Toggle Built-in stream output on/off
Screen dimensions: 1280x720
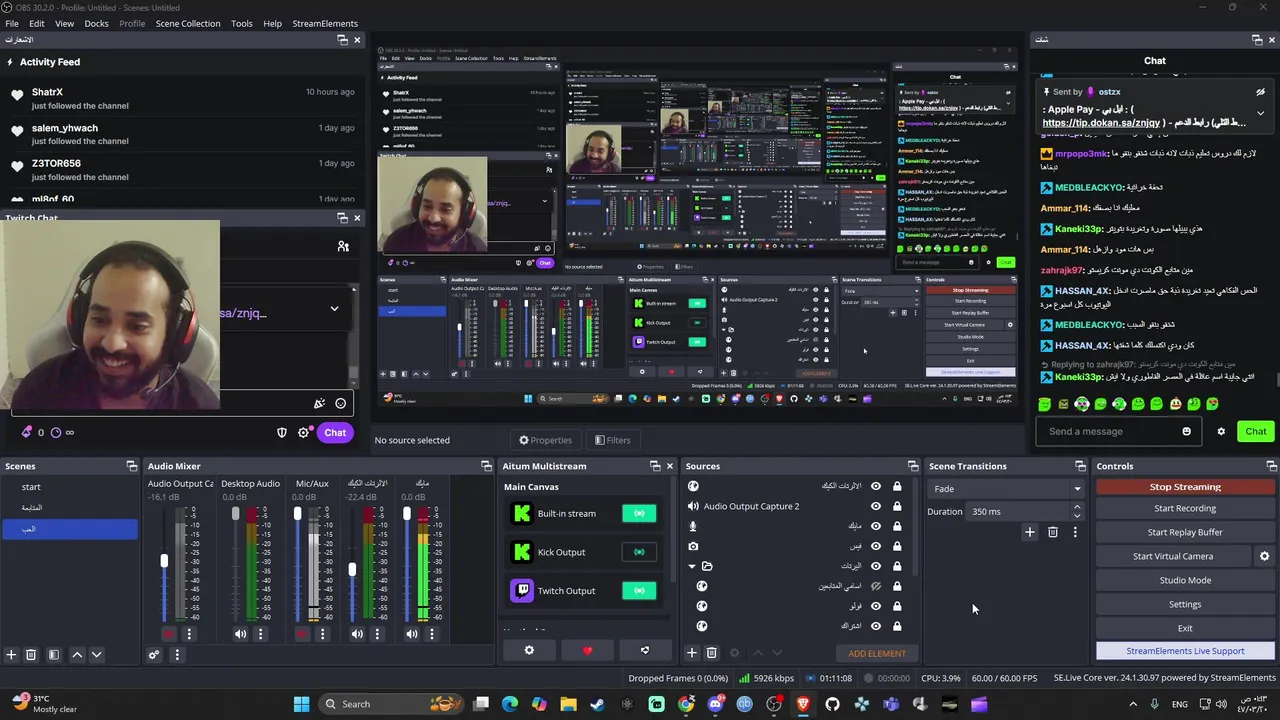(639, 514)
